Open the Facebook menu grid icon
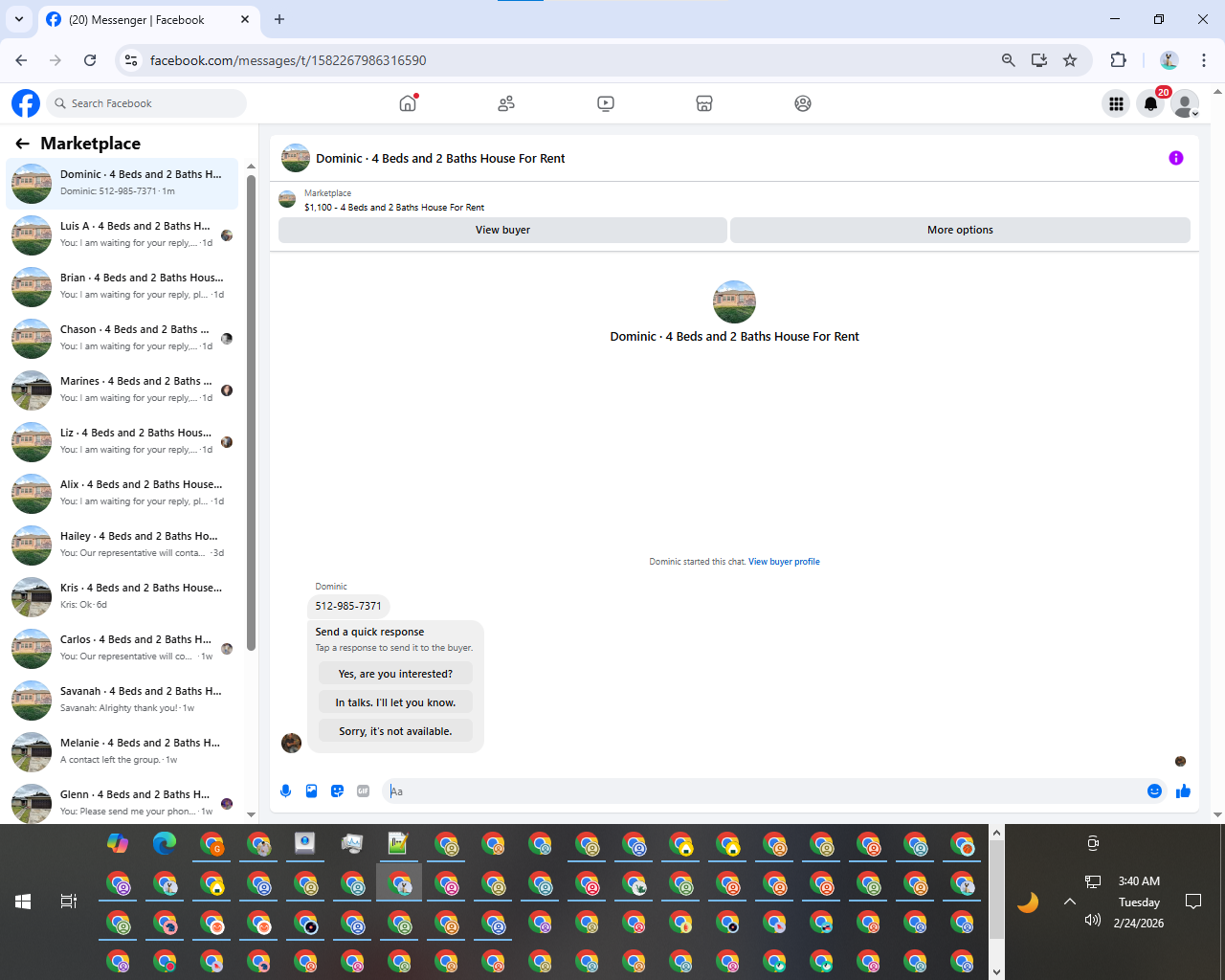This screenshot has width=1225, height=980. [1116, 103]
